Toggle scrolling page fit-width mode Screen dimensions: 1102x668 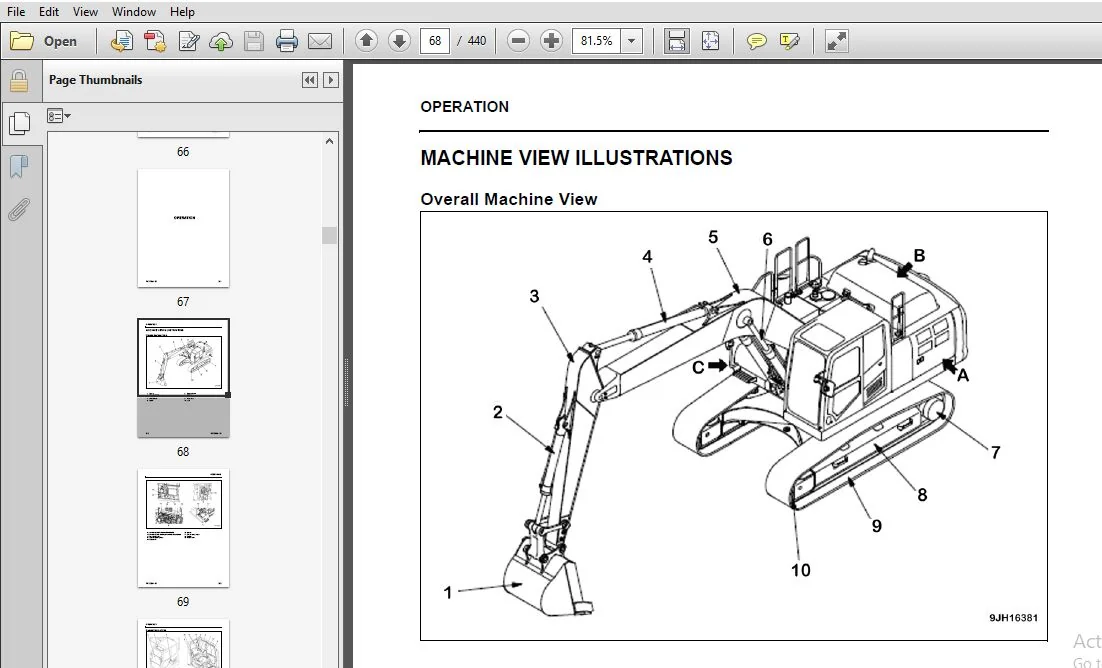[x=677, y=41]
